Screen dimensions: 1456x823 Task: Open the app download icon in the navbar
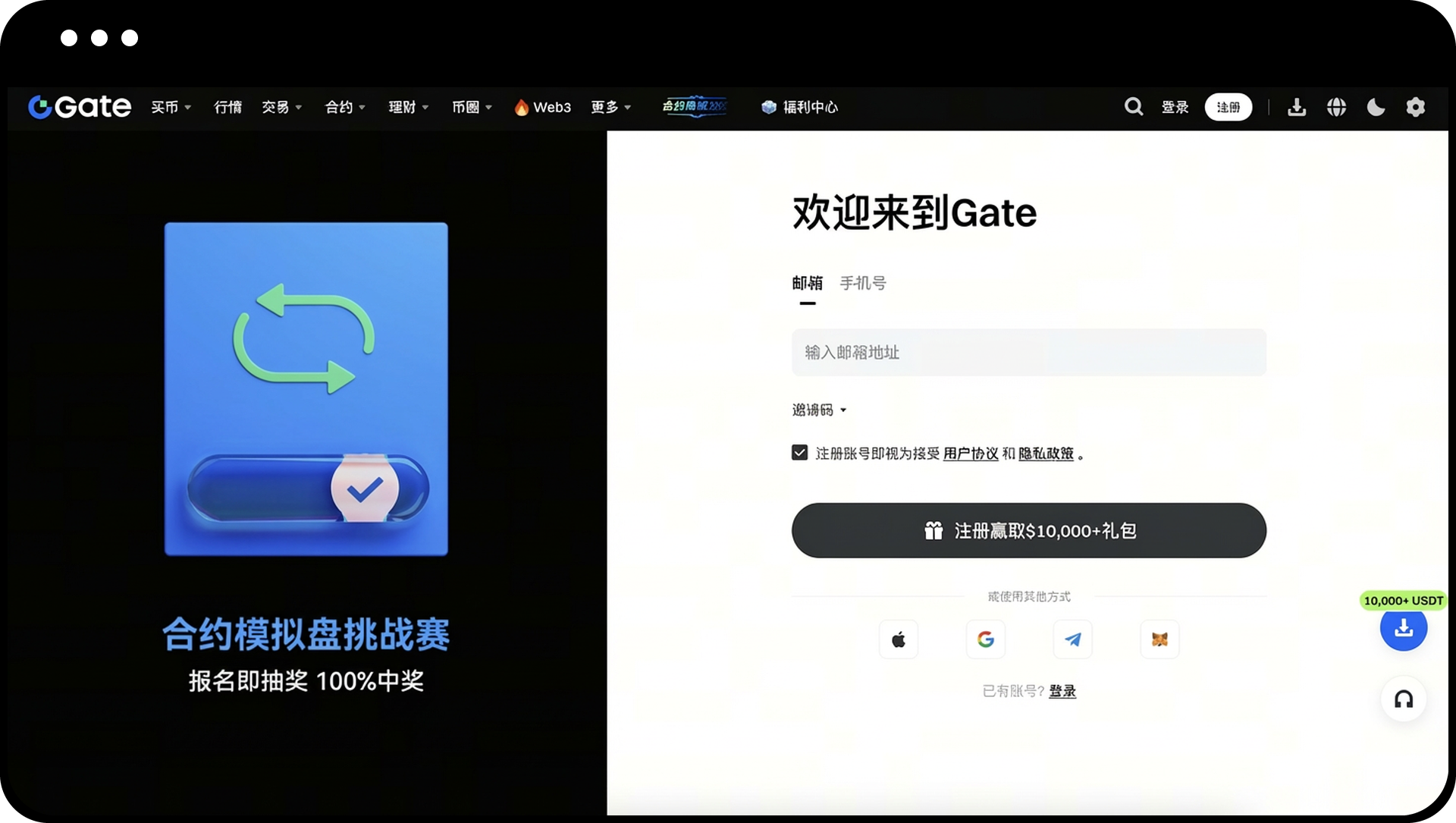click(x=1297, y=107)
